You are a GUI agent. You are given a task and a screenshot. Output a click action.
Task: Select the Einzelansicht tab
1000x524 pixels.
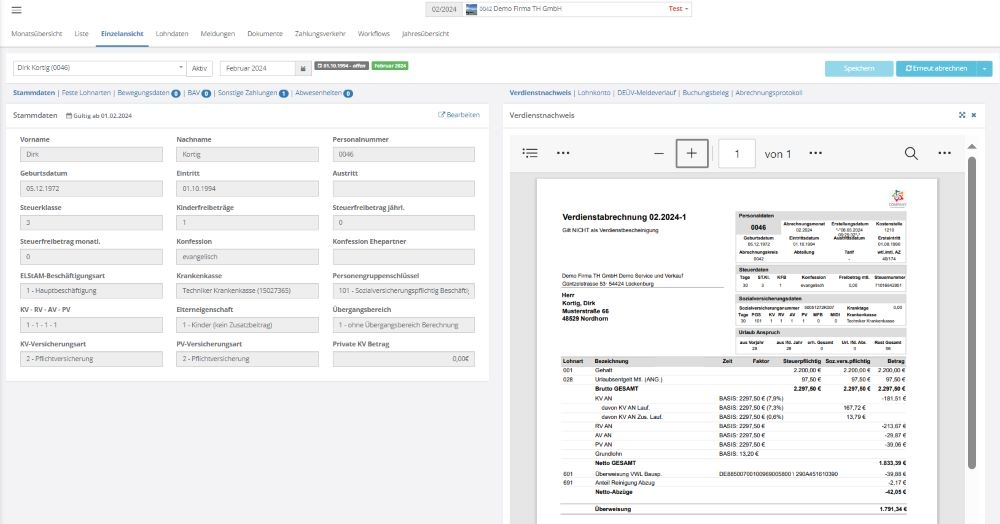[x=122, y=34]
